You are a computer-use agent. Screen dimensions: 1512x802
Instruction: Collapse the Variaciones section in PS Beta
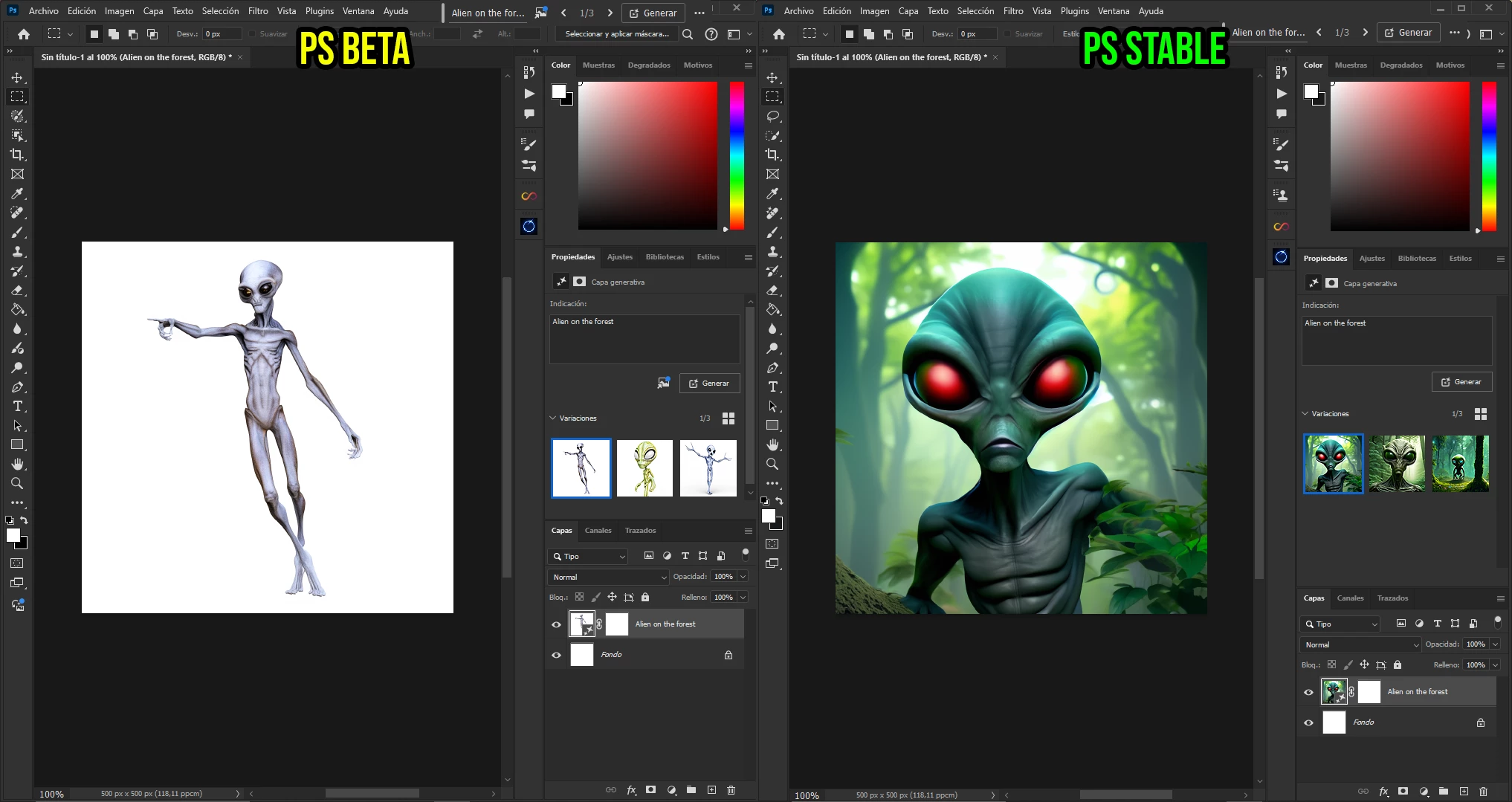click(552, 418)
